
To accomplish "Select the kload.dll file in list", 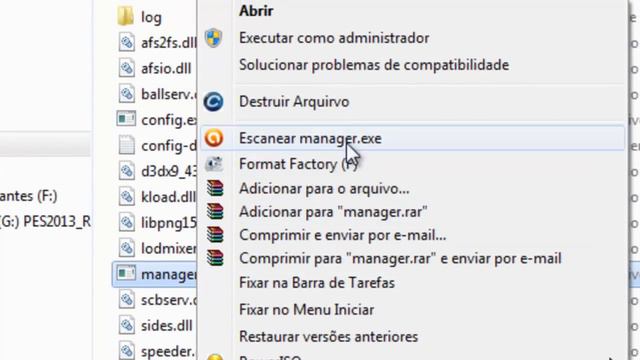I will tap(155, 197).
